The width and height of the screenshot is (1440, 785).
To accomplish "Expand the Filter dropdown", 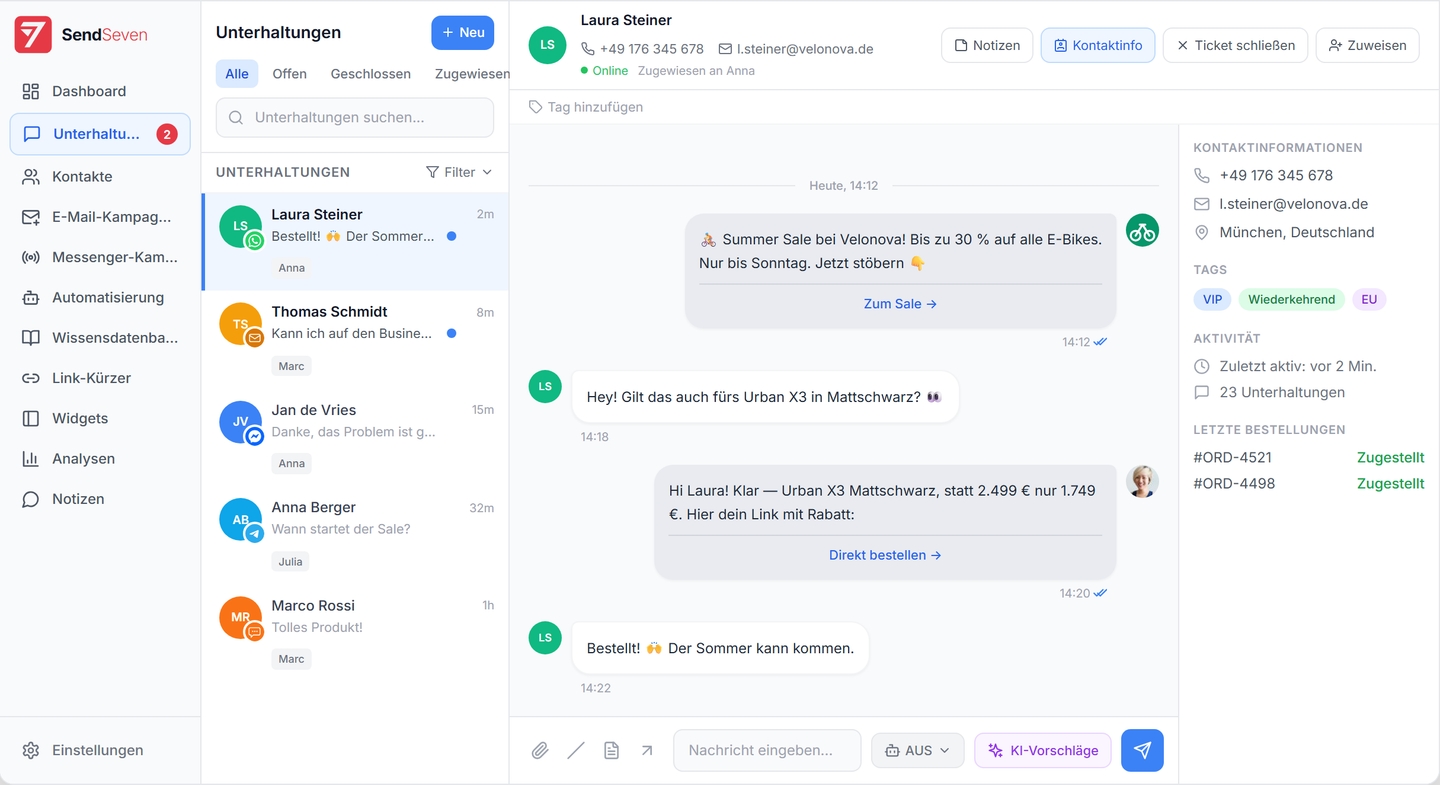I will click(459, 172).
